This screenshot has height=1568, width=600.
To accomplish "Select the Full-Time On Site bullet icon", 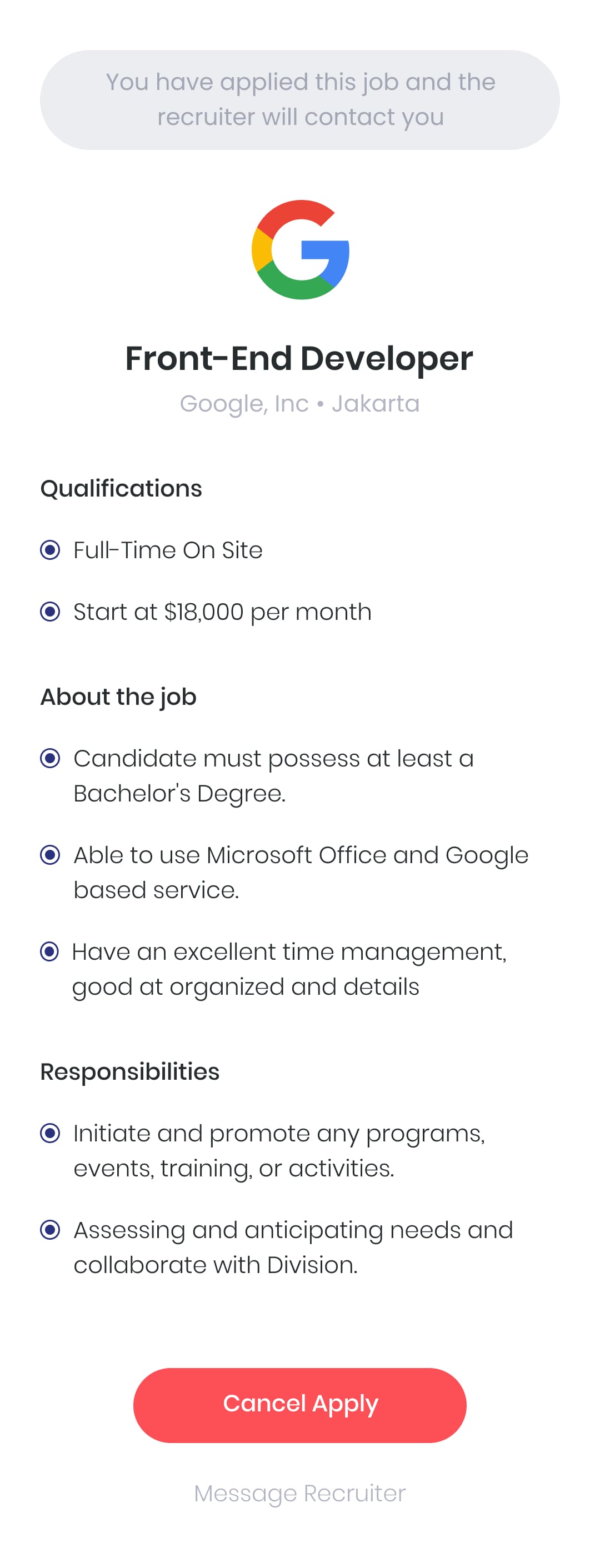I will click(x=50, y=550).
